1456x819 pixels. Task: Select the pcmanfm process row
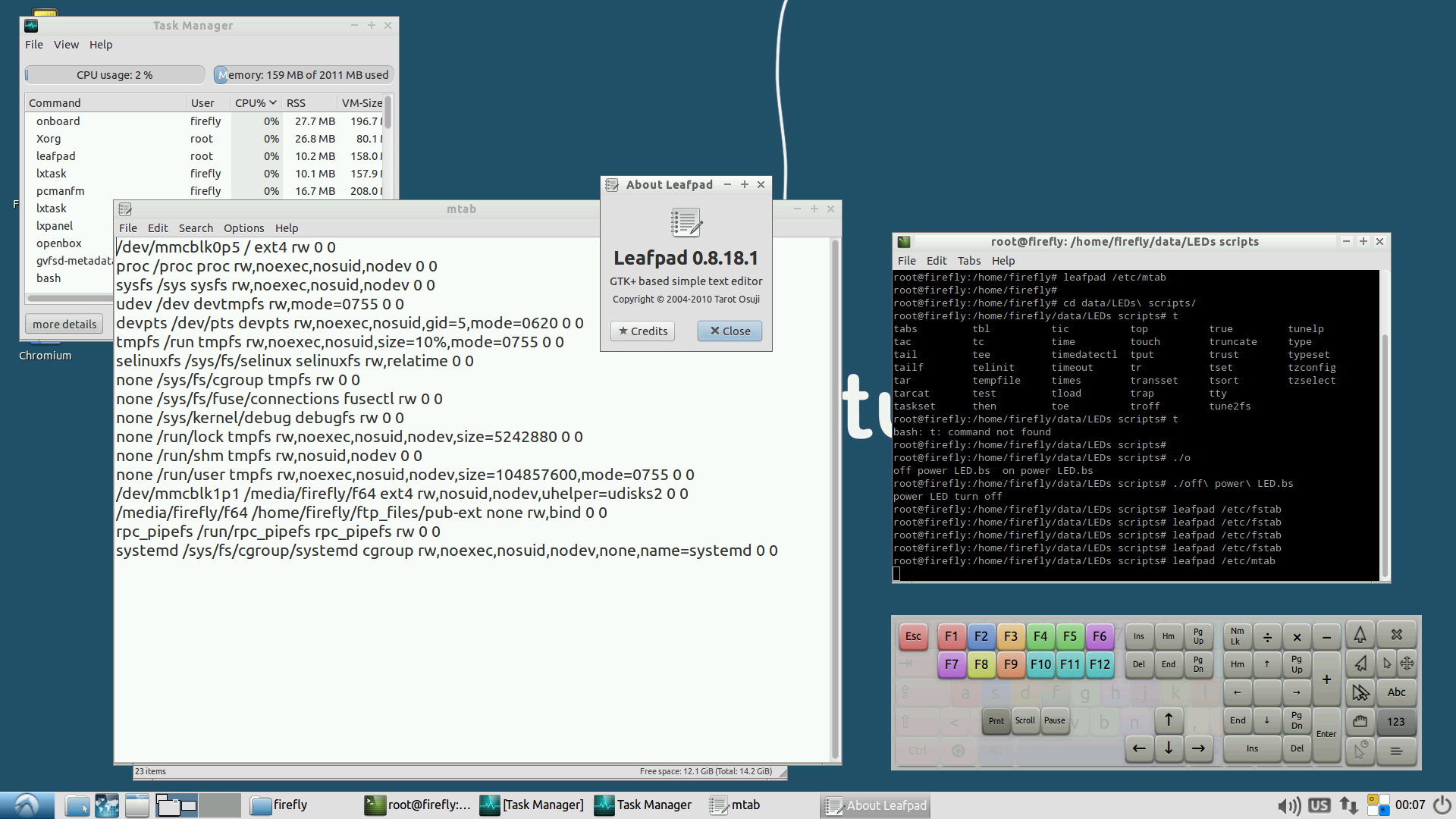pyautogui.click(x=205, y=191)
